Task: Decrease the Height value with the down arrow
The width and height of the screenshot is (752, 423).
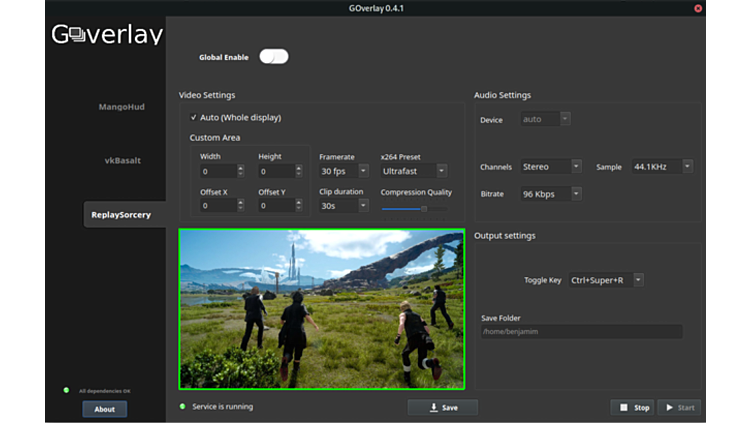Action: coord(298,175)
